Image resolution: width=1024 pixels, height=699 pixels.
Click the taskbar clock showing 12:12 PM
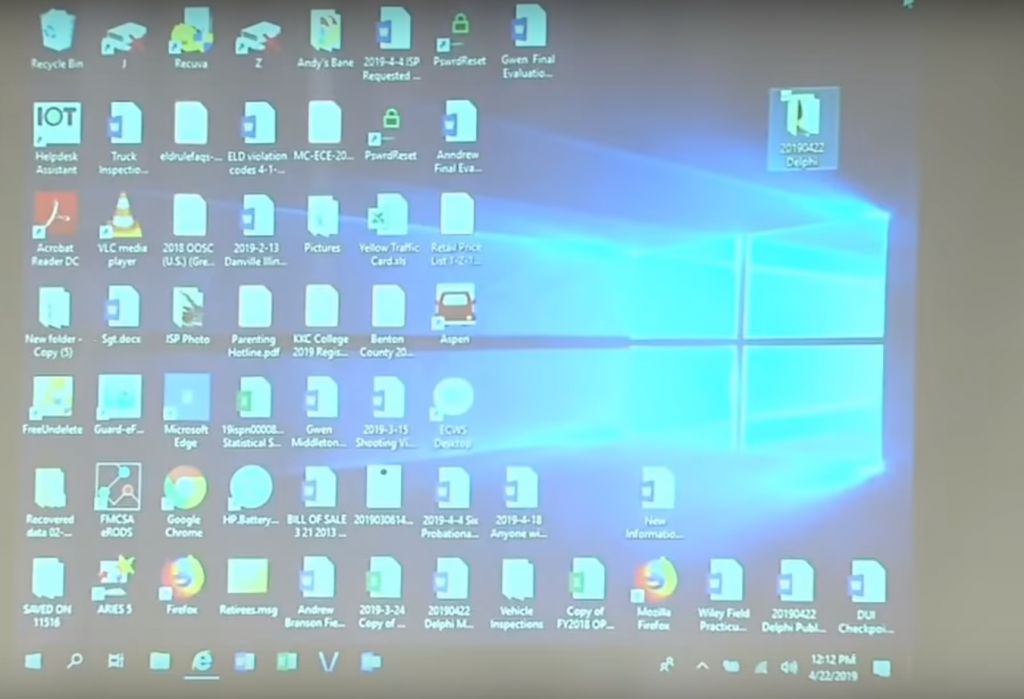coord(833,666)
